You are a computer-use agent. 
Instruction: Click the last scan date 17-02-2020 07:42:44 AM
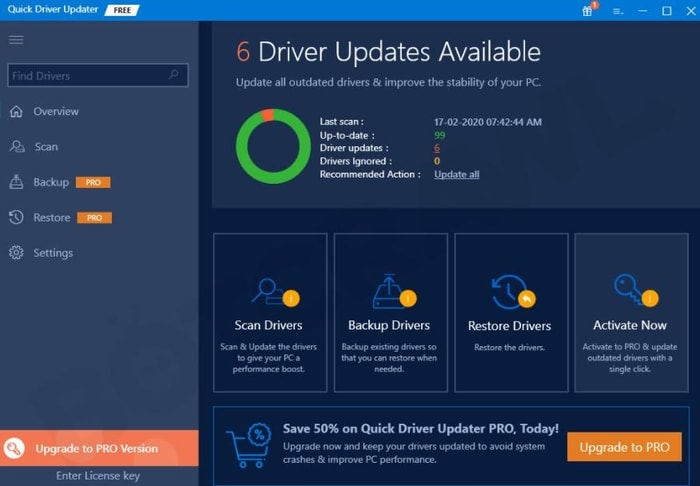488,122
